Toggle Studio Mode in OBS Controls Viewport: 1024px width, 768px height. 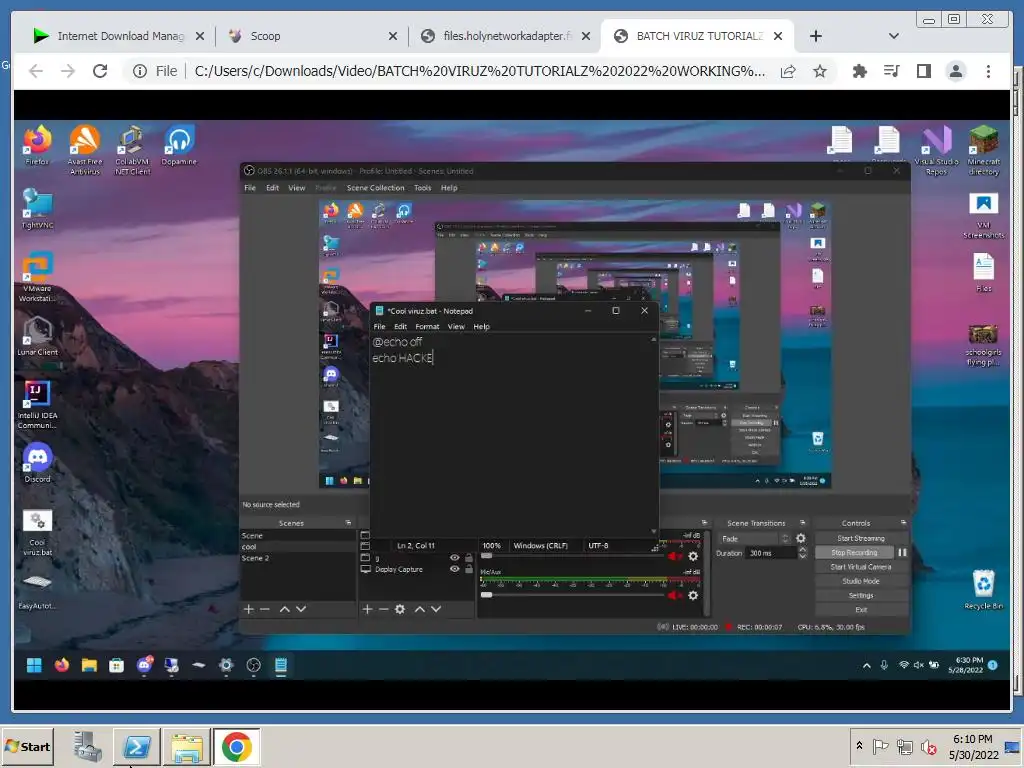tap(861, 581)
